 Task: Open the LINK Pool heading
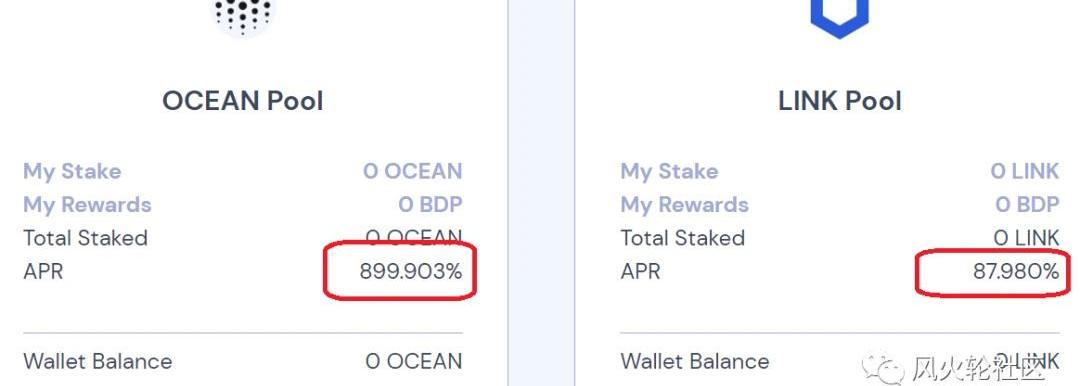[x=840, y=101]
